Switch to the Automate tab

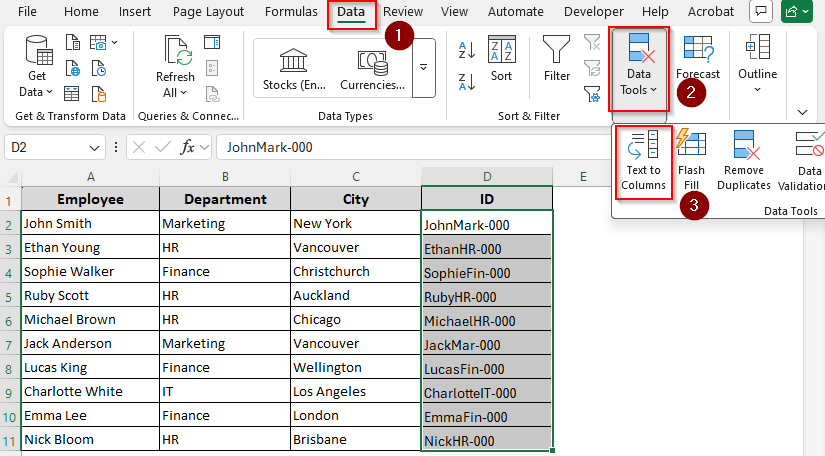click(516, 12)
